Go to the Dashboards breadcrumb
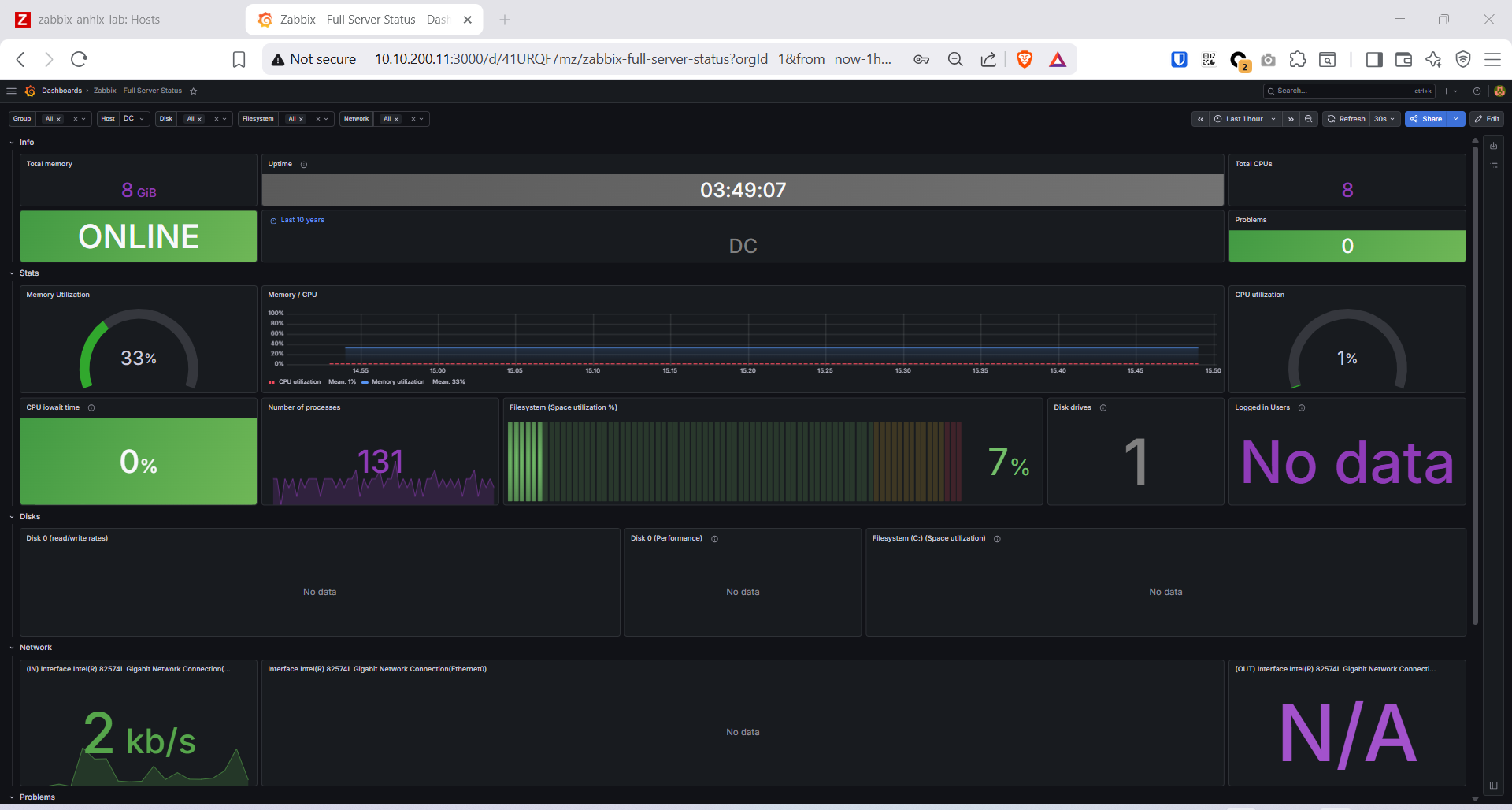This screenshot has height=810, width=1512. click(x=61, y=91)
